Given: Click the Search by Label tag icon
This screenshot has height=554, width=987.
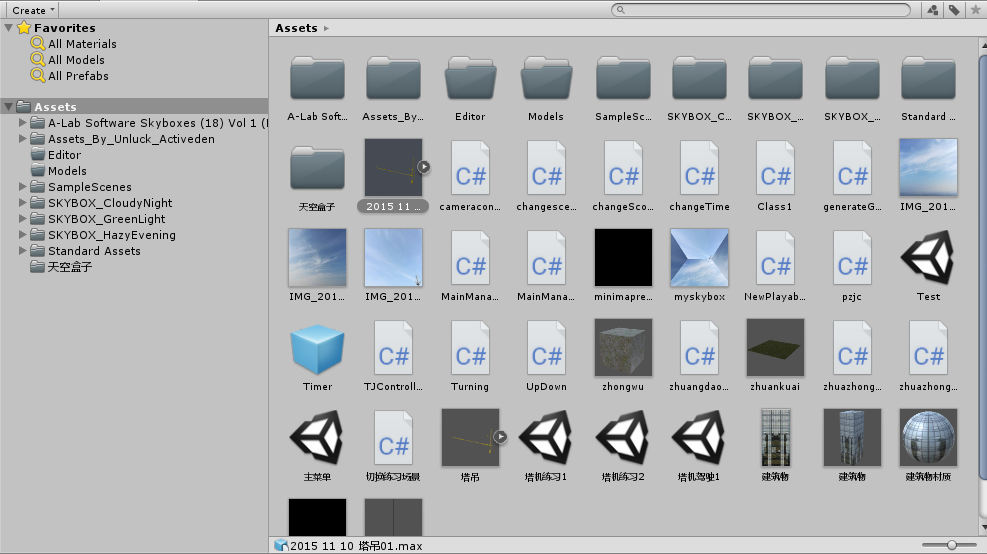Looking at the screenshot, I should (x=954, y=10).
